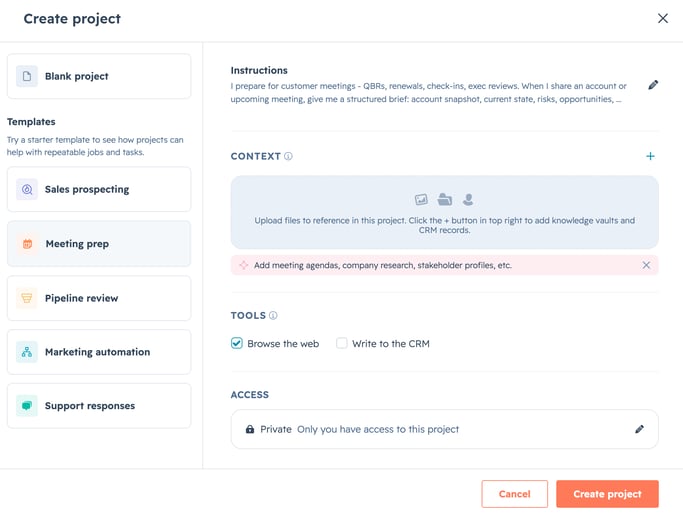Click the Private access settings field
This screenshot has height=515, width=683.
coord(444,429)
